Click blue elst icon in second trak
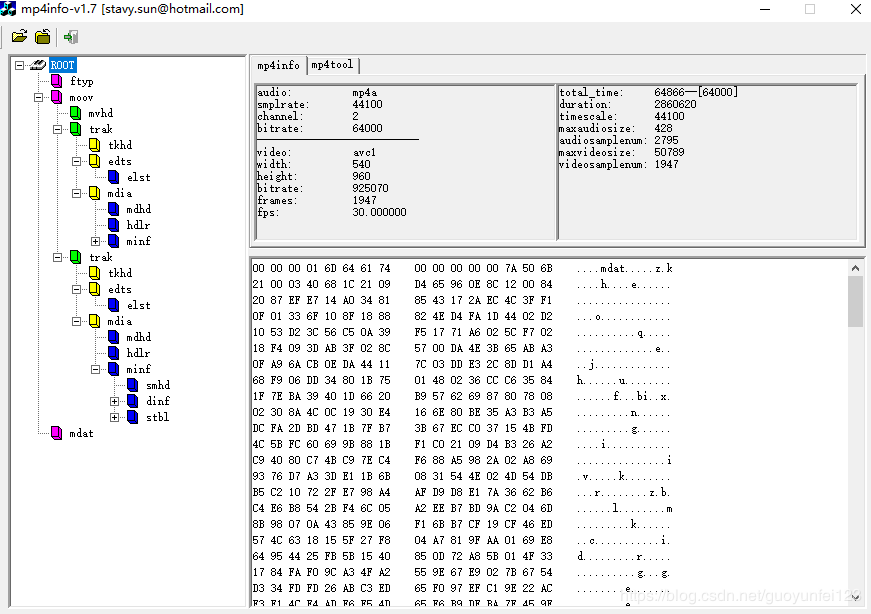Viewport: 871px width, 614px height. click(x=113, y=305)
